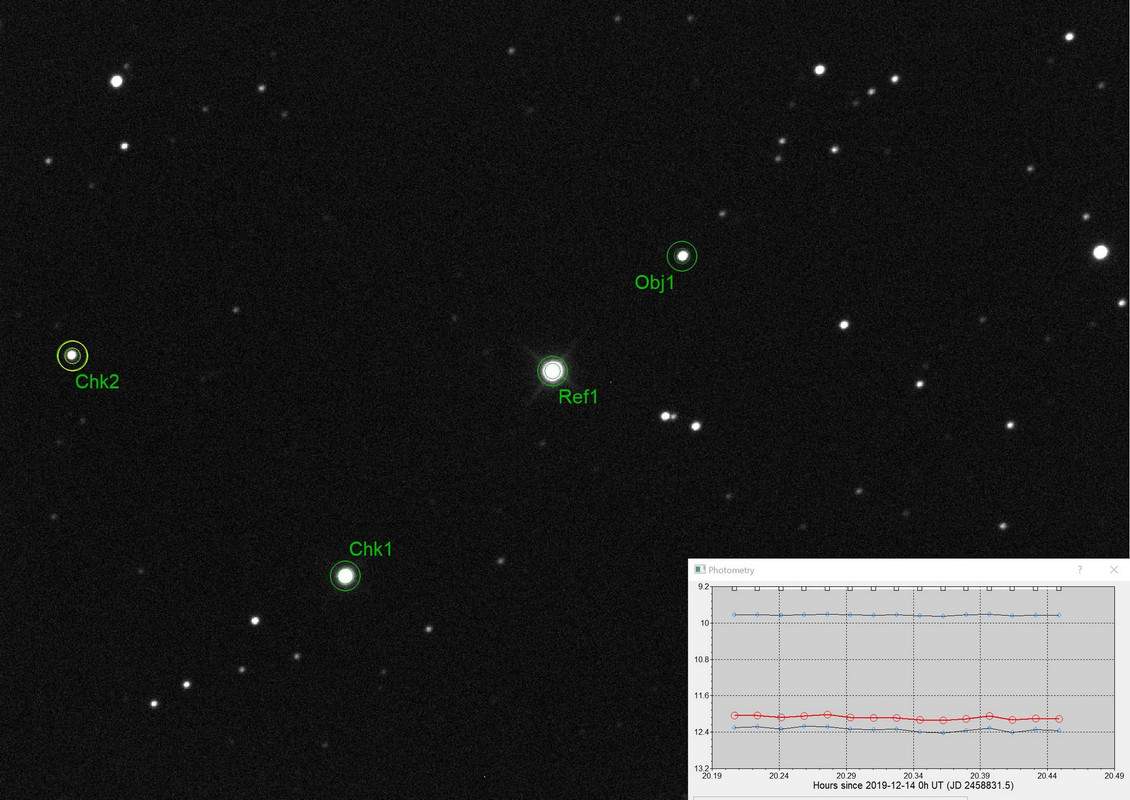Select the Ref1 reference star aperture

click(x=553, y=371)
